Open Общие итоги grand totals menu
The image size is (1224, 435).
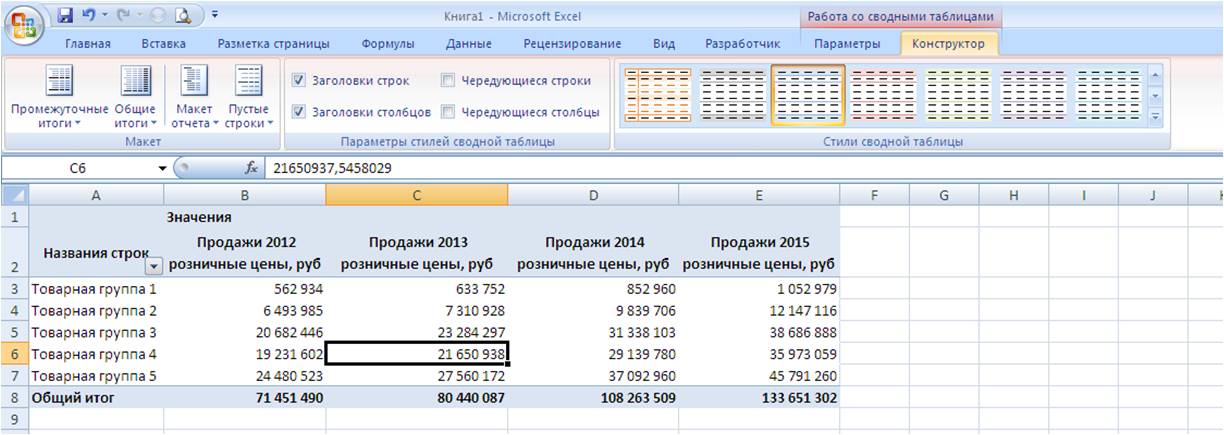pos(135,98)
